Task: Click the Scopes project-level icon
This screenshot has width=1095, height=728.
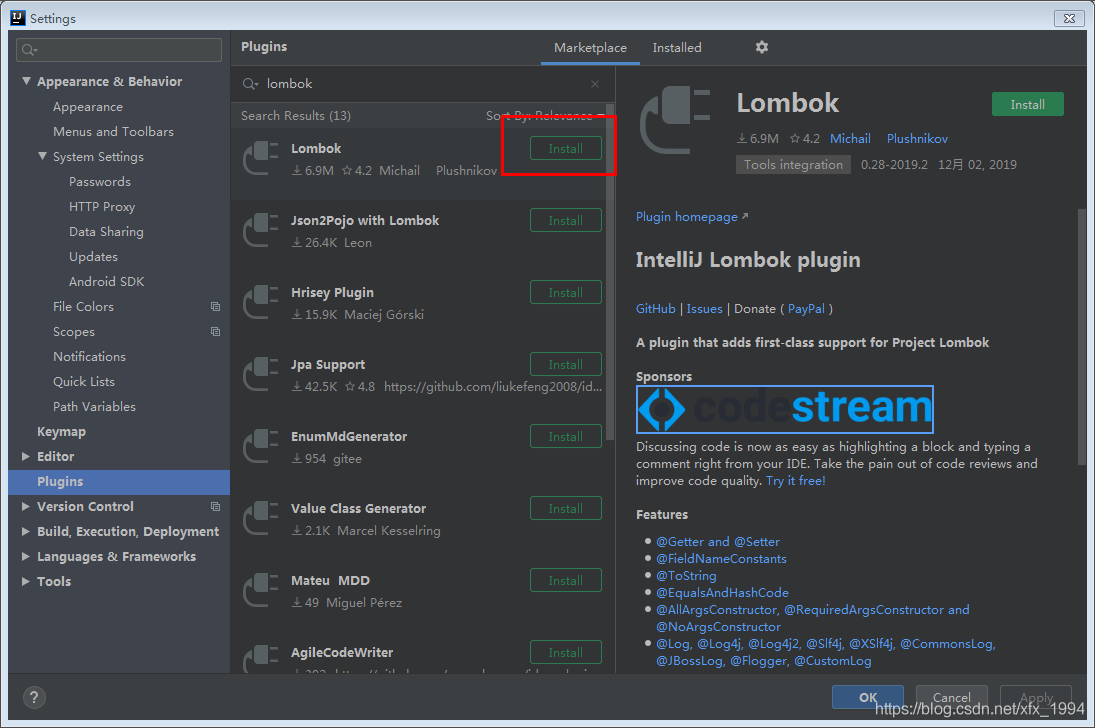Action: tap(215, 332)
